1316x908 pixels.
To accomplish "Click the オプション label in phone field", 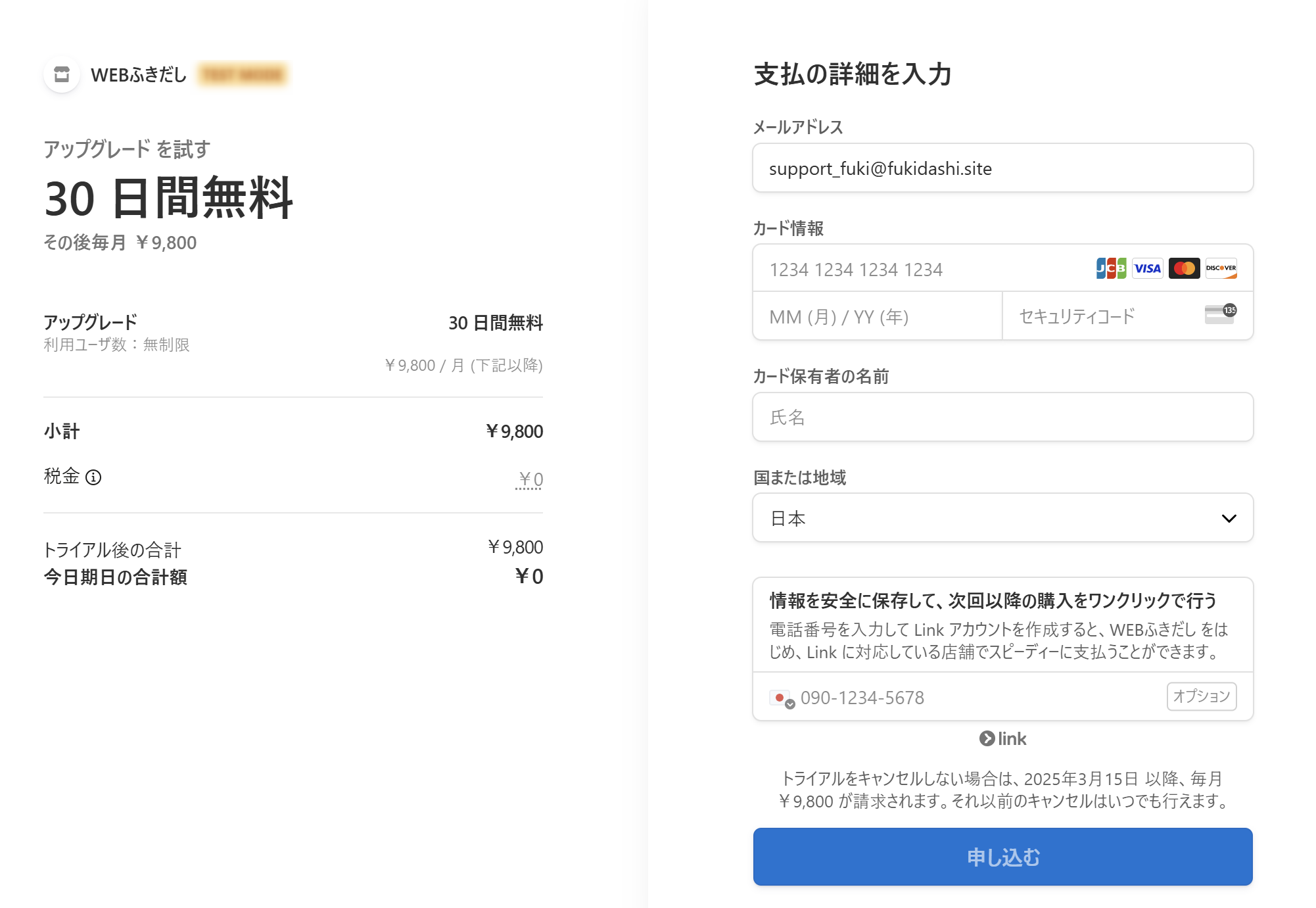I will point(1202,696).
